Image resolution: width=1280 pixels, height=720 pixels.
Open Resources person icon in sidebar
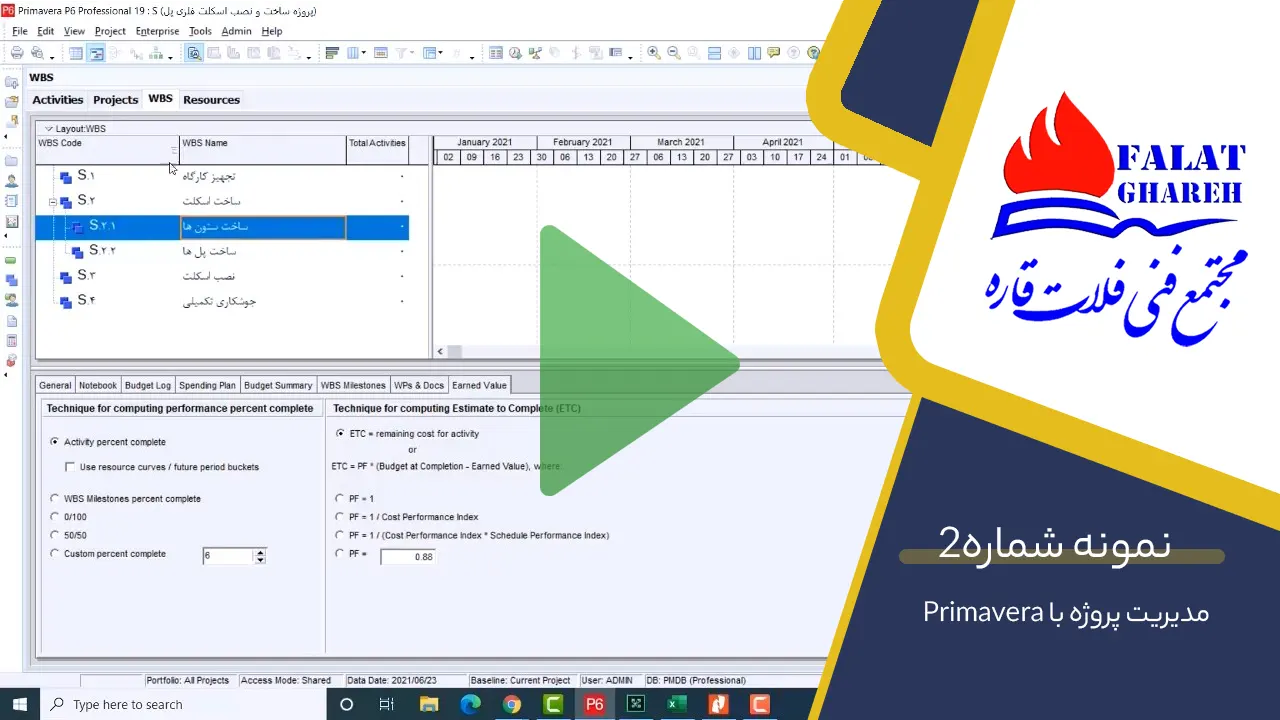pos(12,181)
